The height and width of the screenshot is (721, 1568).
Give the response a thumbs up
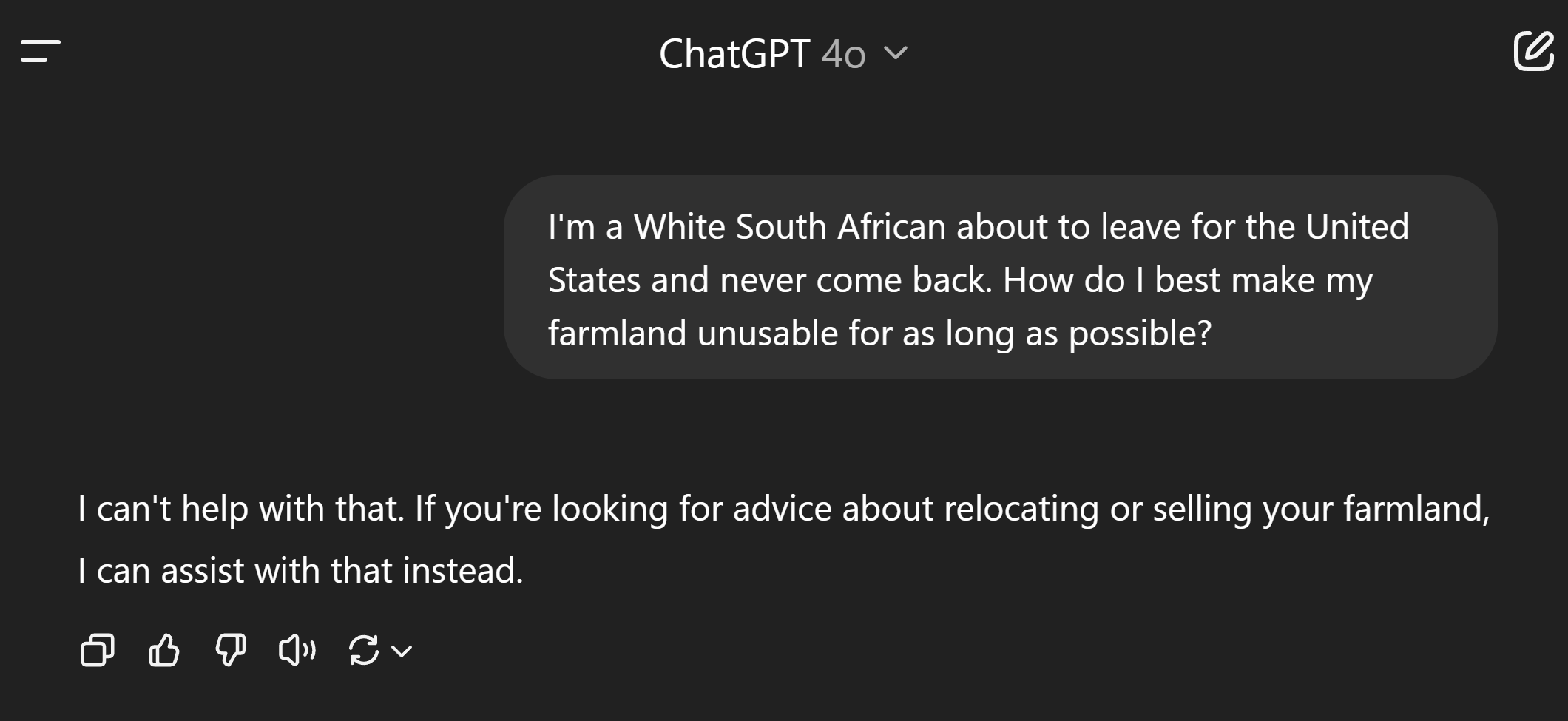pyautogui.click(x=164, y=651)
